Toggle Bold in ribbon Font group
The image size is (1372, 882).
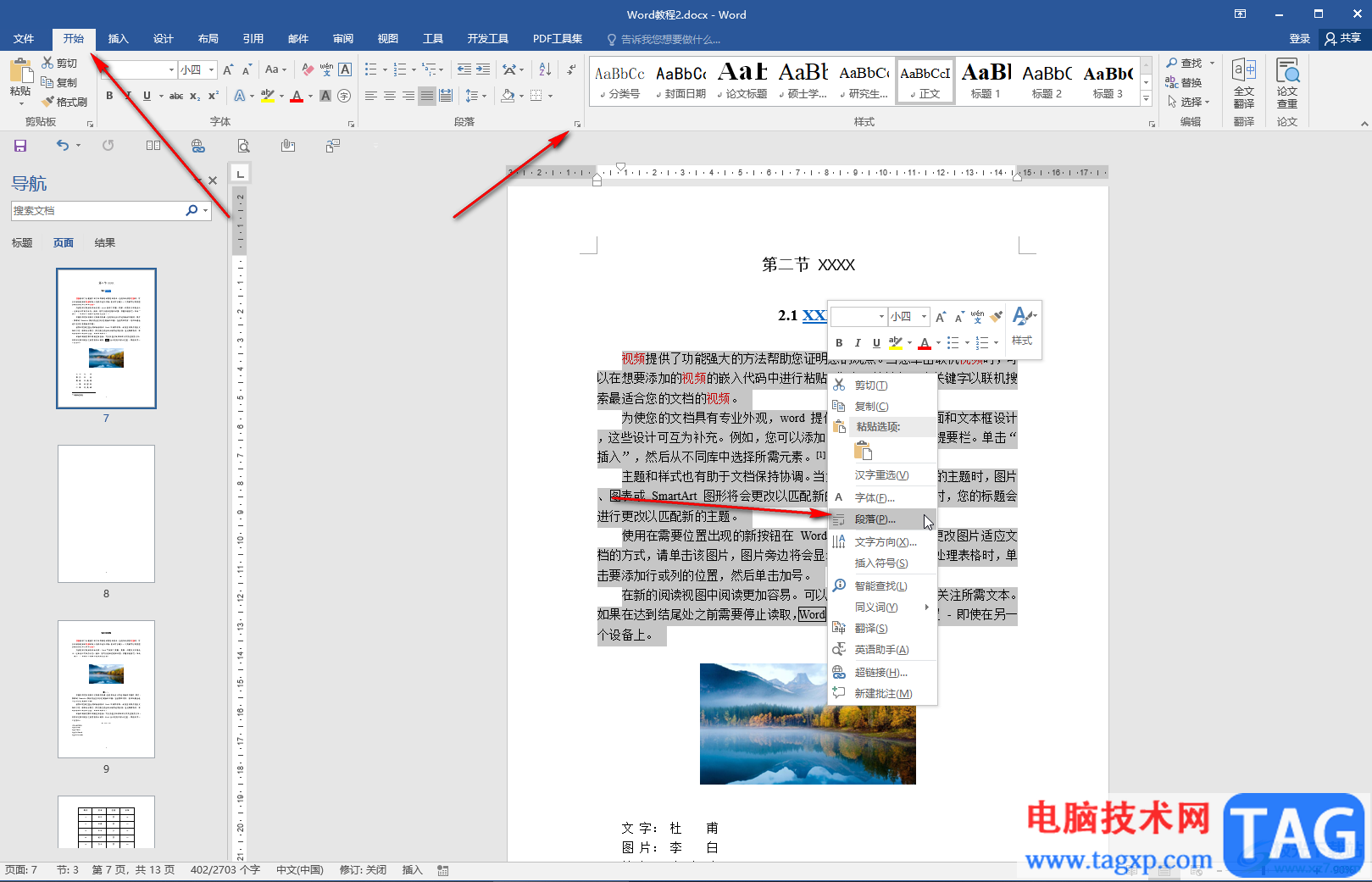[109, 96]
